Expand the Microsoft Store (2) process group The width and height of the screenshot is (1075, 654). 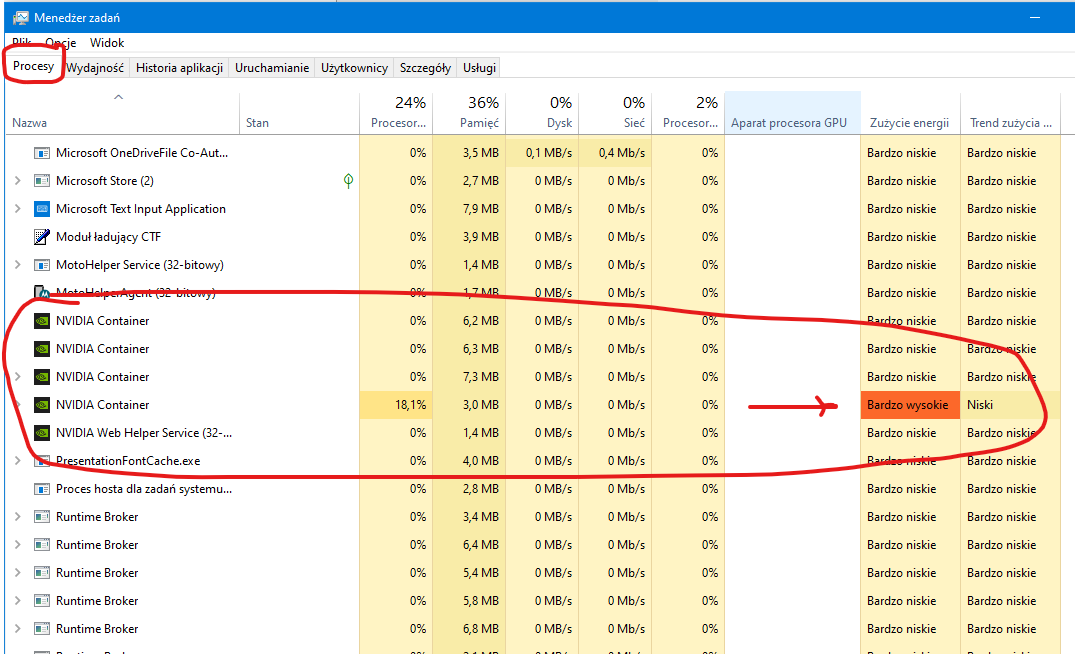click(18, 181)
